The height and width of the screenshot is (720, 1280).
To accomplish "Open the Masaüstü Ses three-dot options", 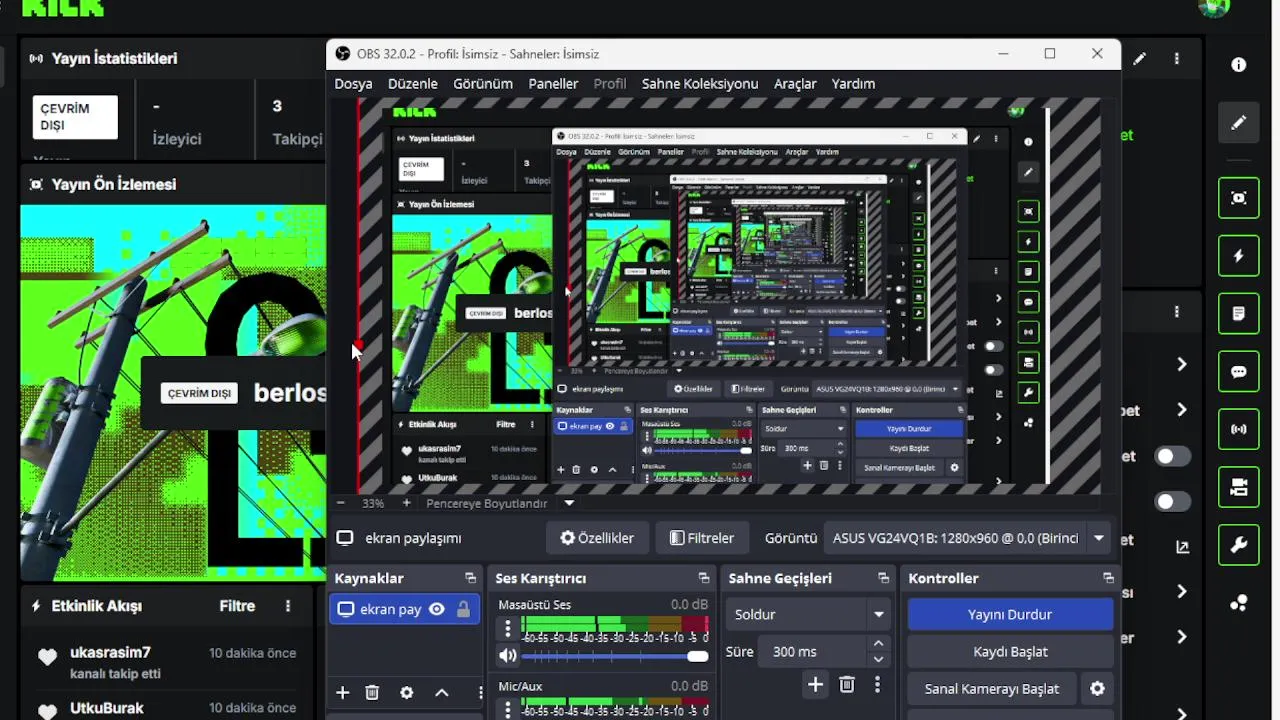I will 508,628.
